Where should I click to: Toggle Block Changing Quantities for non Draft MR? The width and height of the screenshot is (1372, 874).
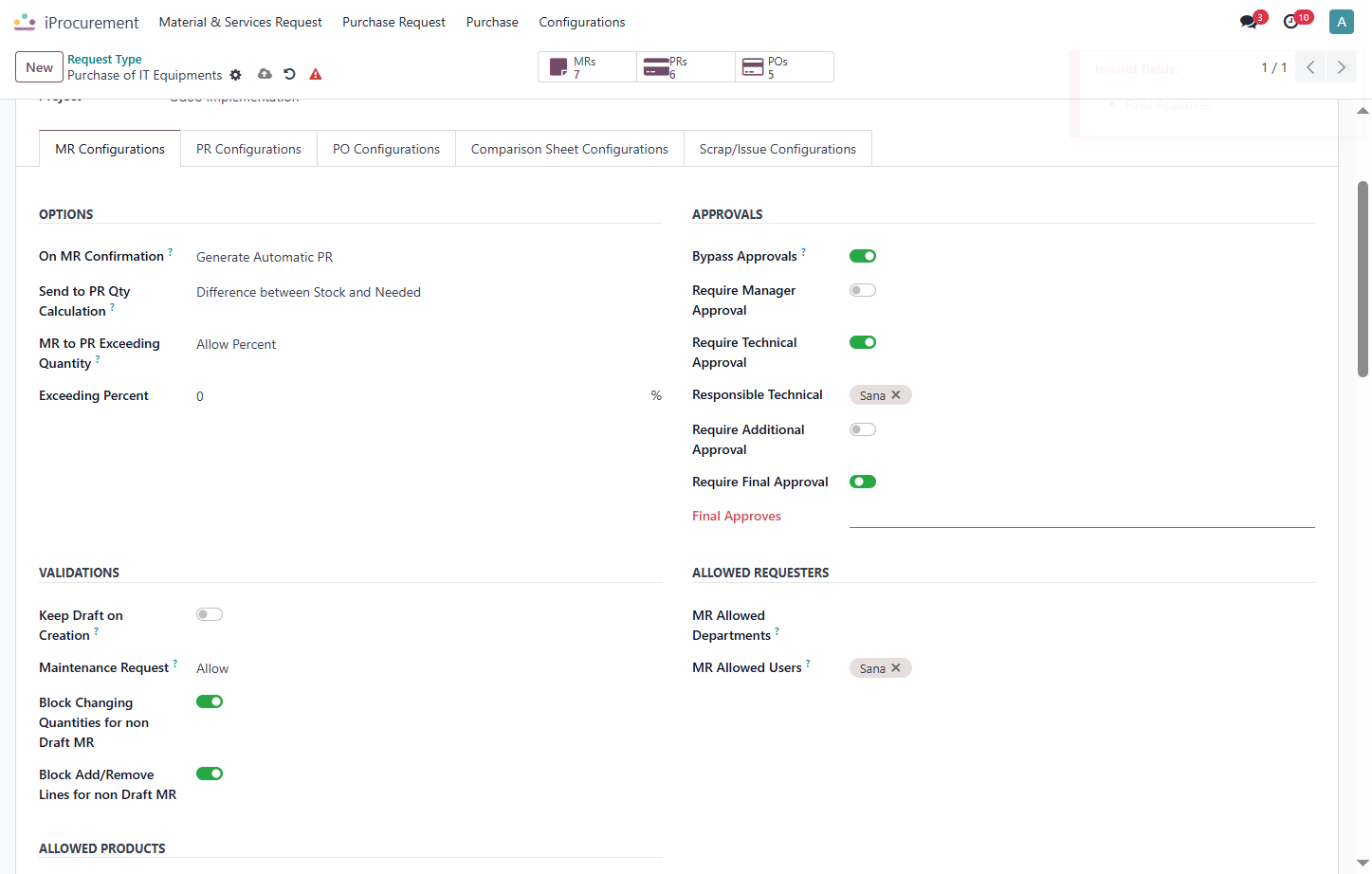tap(210, 701)
